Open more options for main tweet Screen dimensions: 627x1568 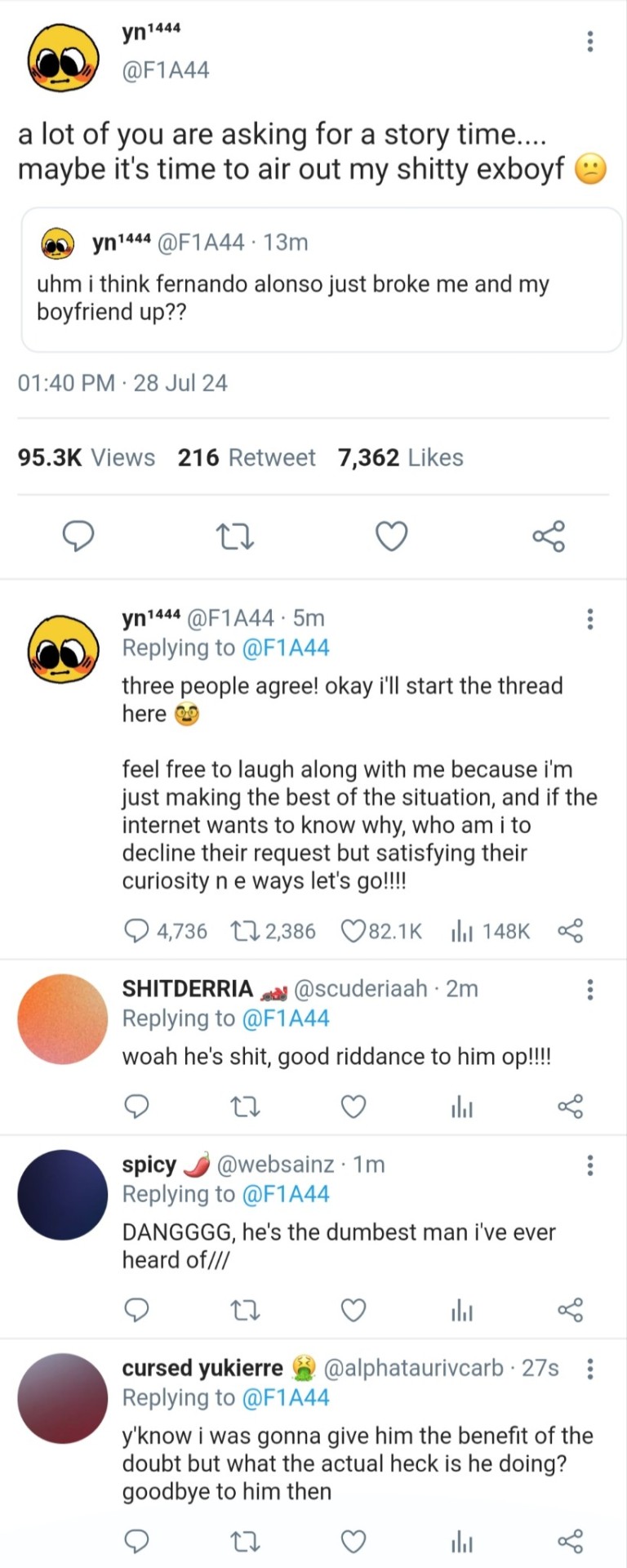coord(589,42)
